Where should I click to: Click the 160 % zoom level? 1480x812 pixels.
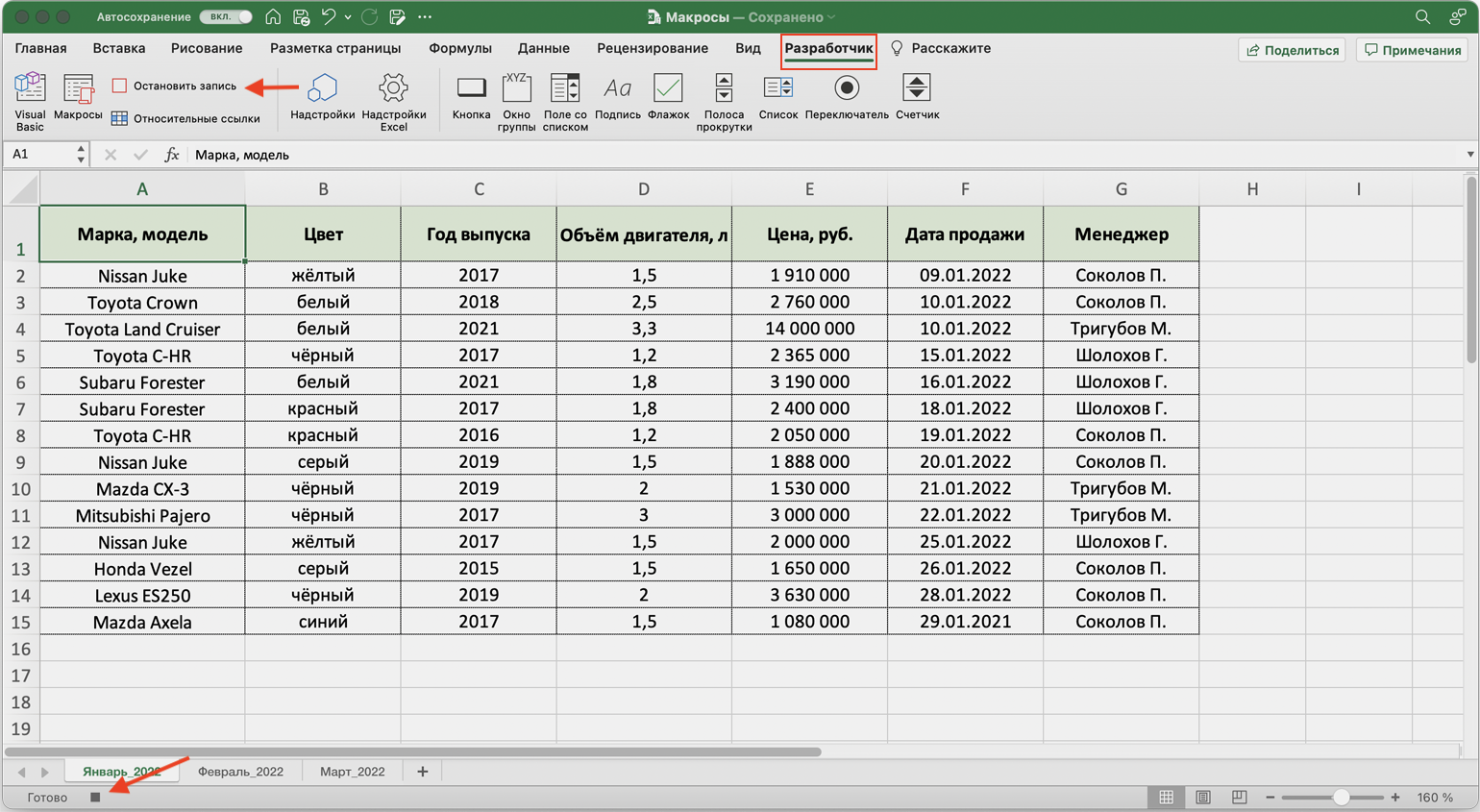click(x=1435, y=797)
